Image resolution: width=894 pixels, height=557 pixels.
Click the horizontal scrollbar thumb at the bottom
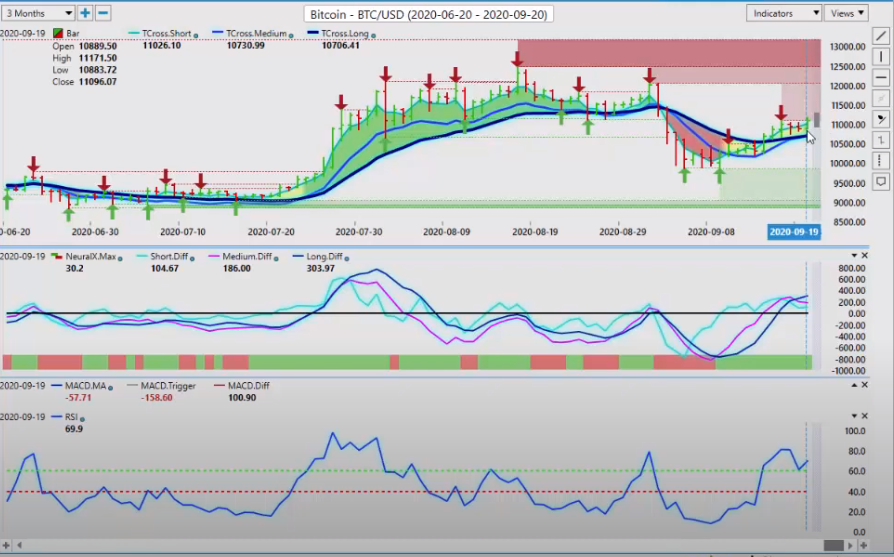click(x=834, y=546)
